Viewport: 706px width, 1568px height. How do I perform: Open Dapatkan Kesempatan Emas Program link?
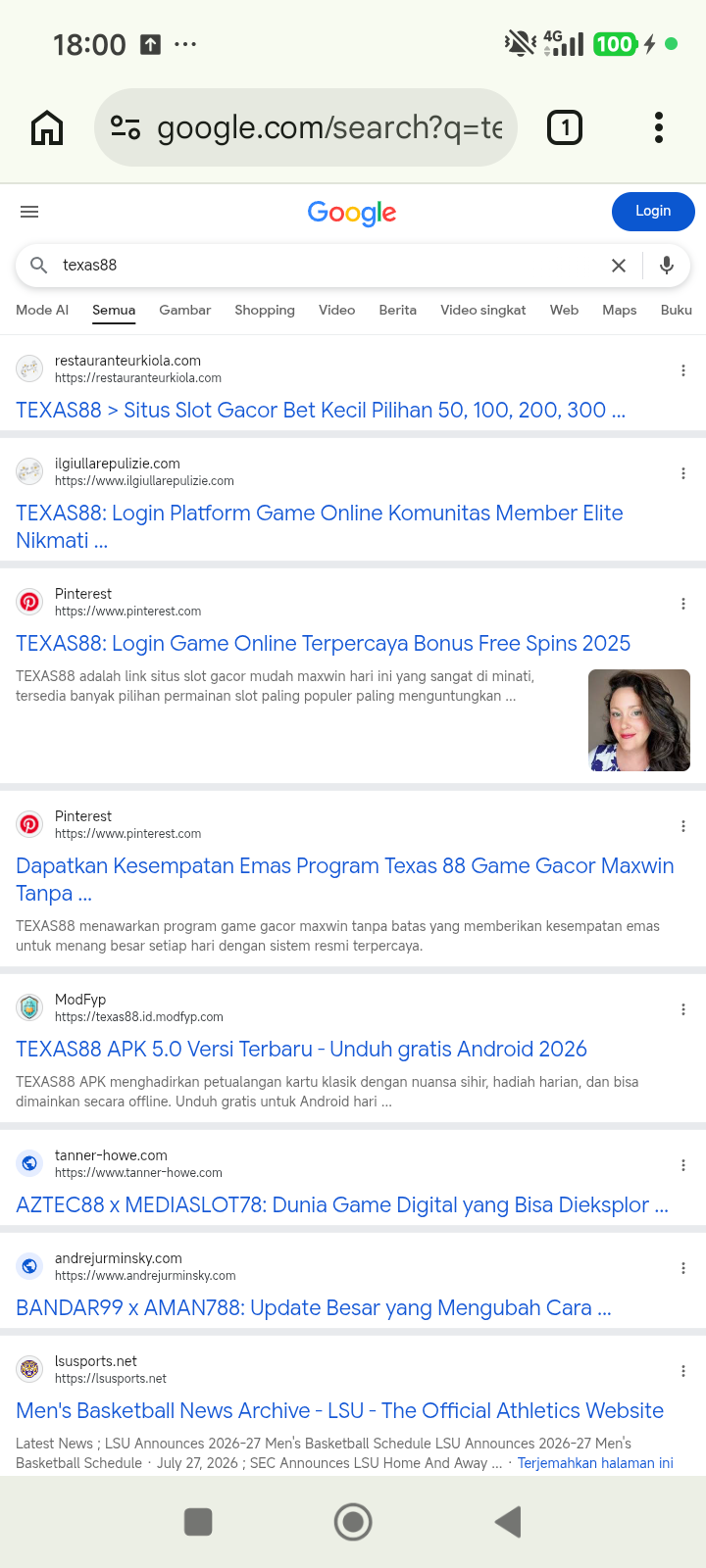click(x=345, y=880)
